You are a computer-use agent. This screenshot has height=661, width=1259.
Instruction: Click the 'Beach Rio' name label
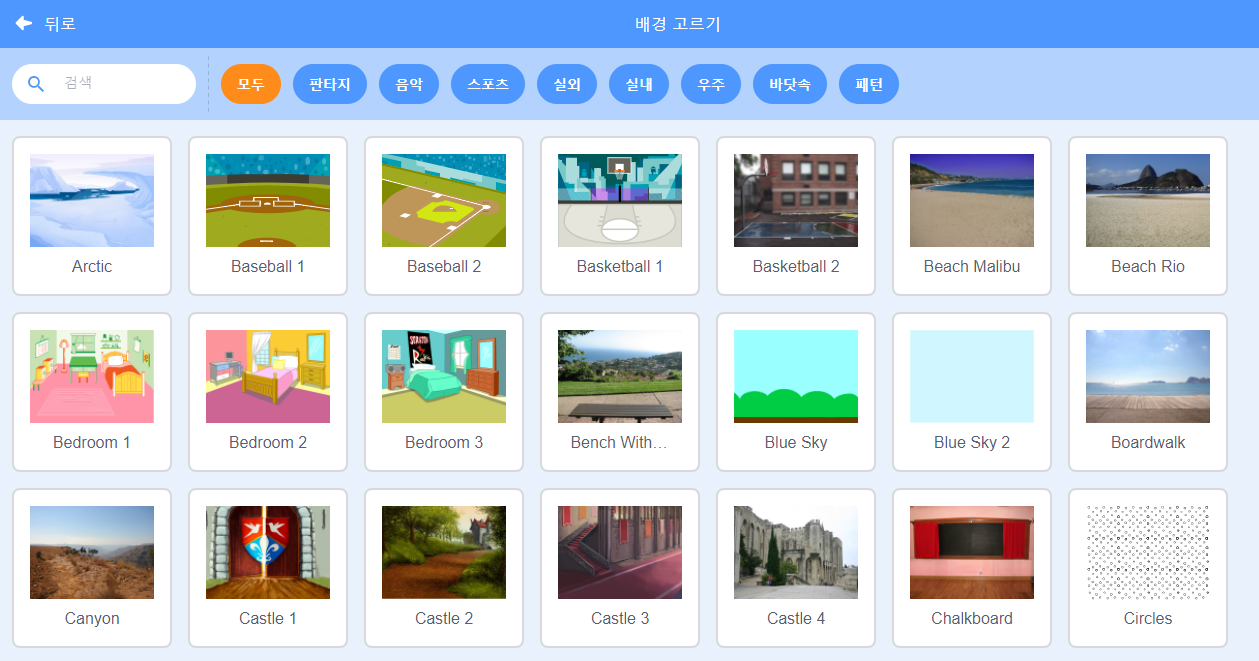[1148, 266]
